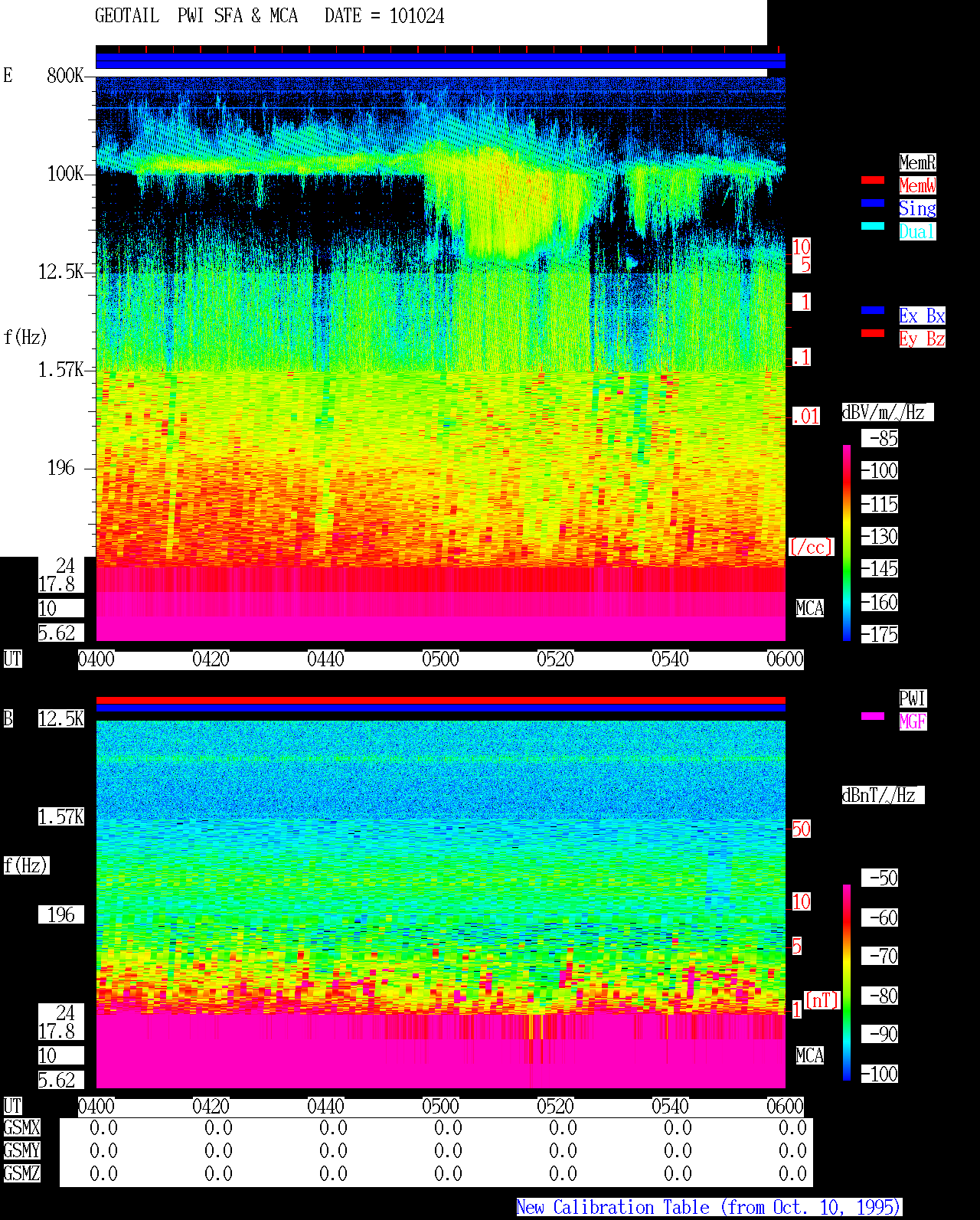The image size is (980, 1220).
Task: Click the 0500 tick on upper UT axis
Action: tap(441, 659)
